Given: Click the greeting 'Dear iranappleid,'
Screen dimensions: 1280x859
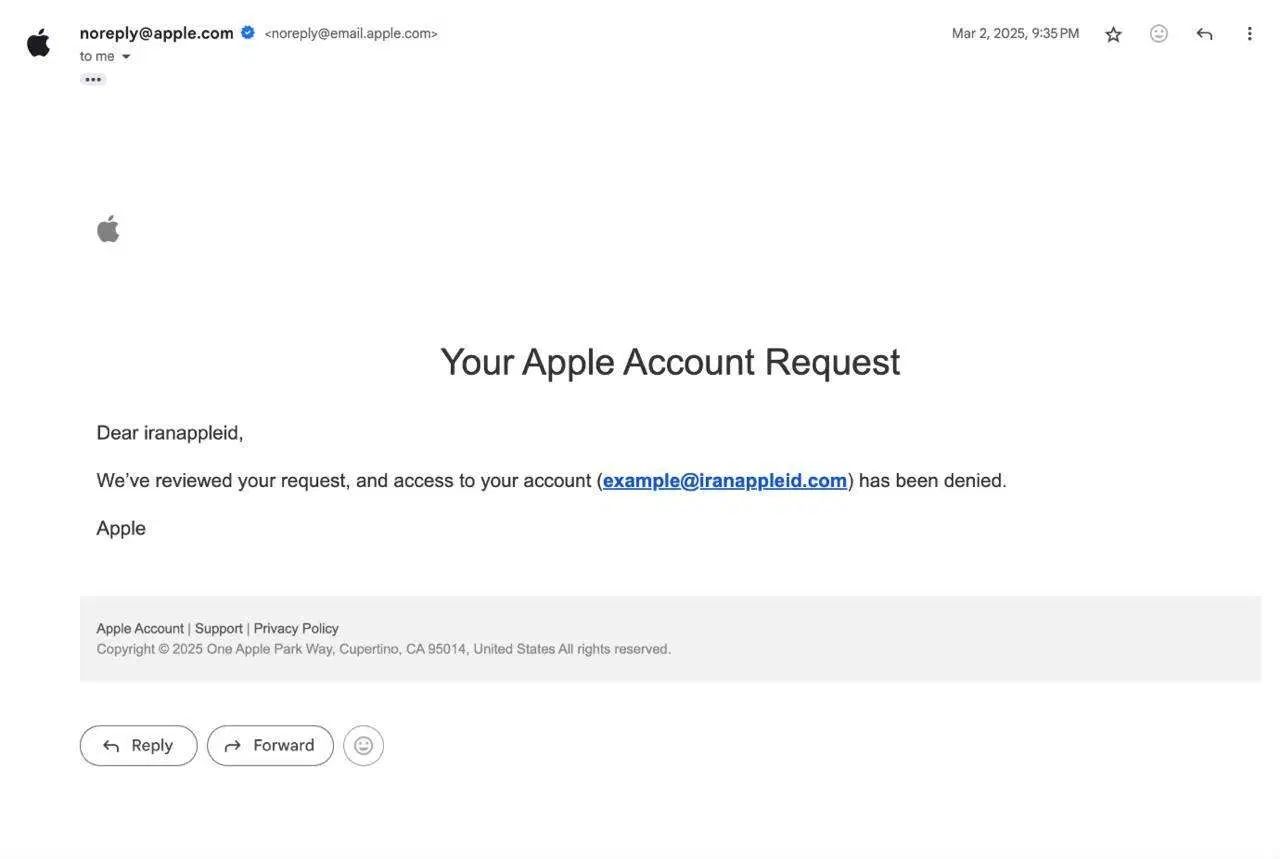Looking at the screenshot, I should point(170,433).
